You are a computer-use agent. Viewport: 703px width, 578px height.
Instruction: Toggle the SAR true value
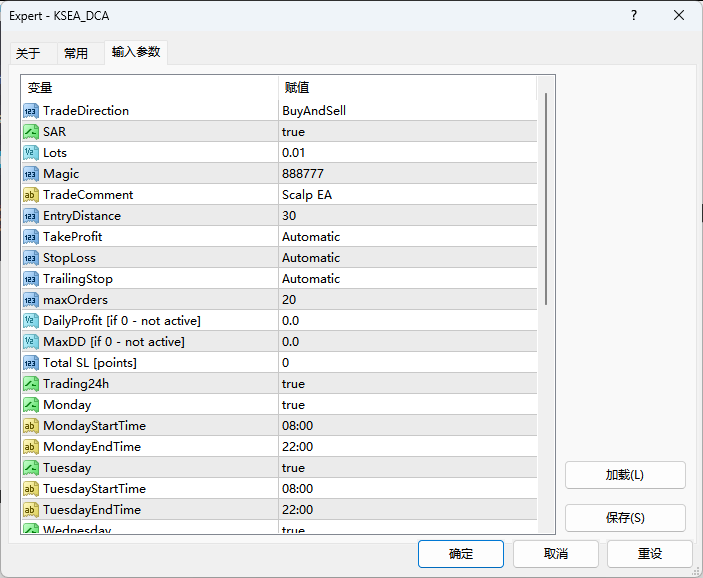[x=293, y=132]
